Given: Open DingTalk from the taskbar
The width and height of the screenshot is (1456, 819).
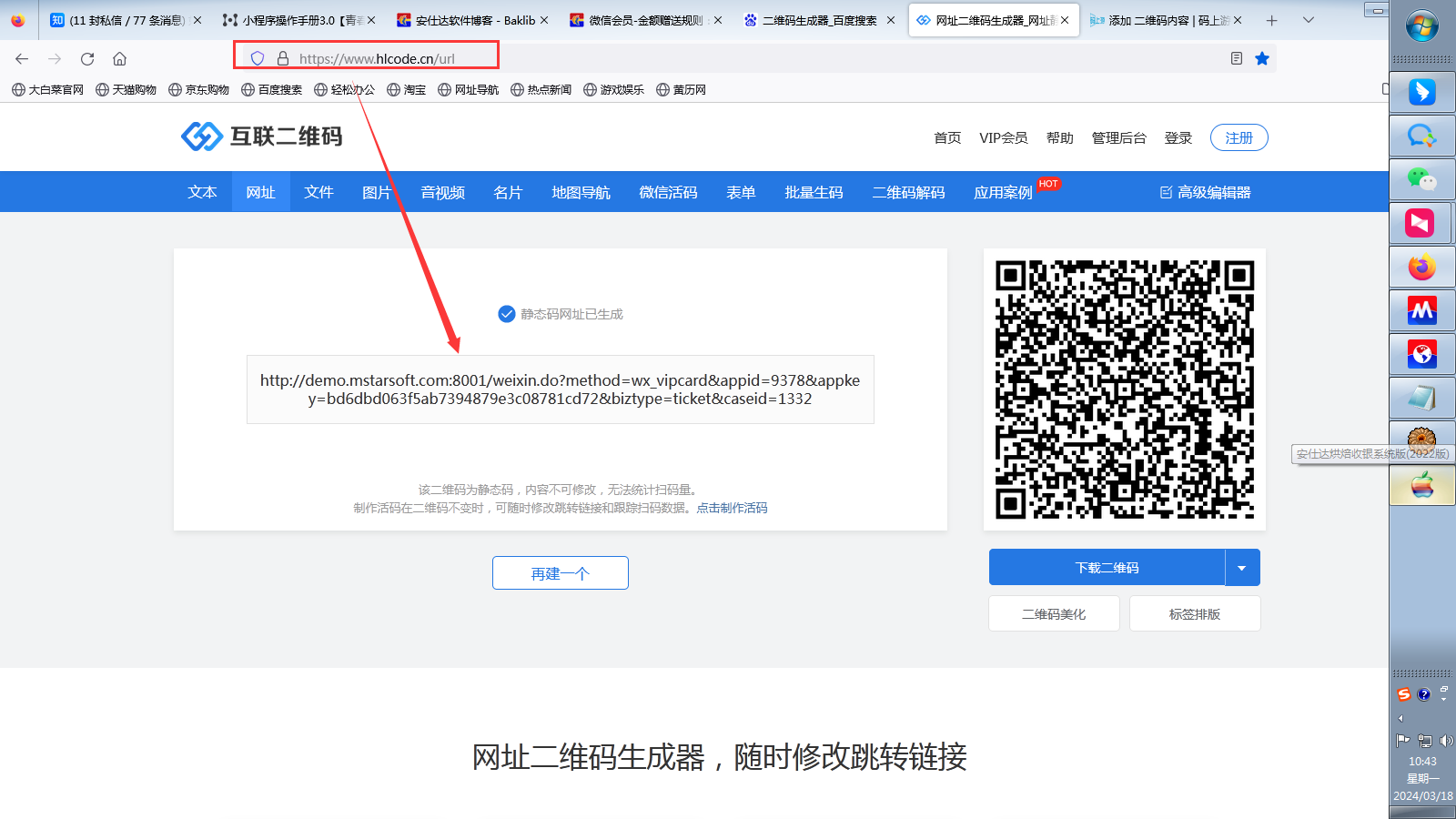Looking at the screenshot, I should tap(1421, 92).
